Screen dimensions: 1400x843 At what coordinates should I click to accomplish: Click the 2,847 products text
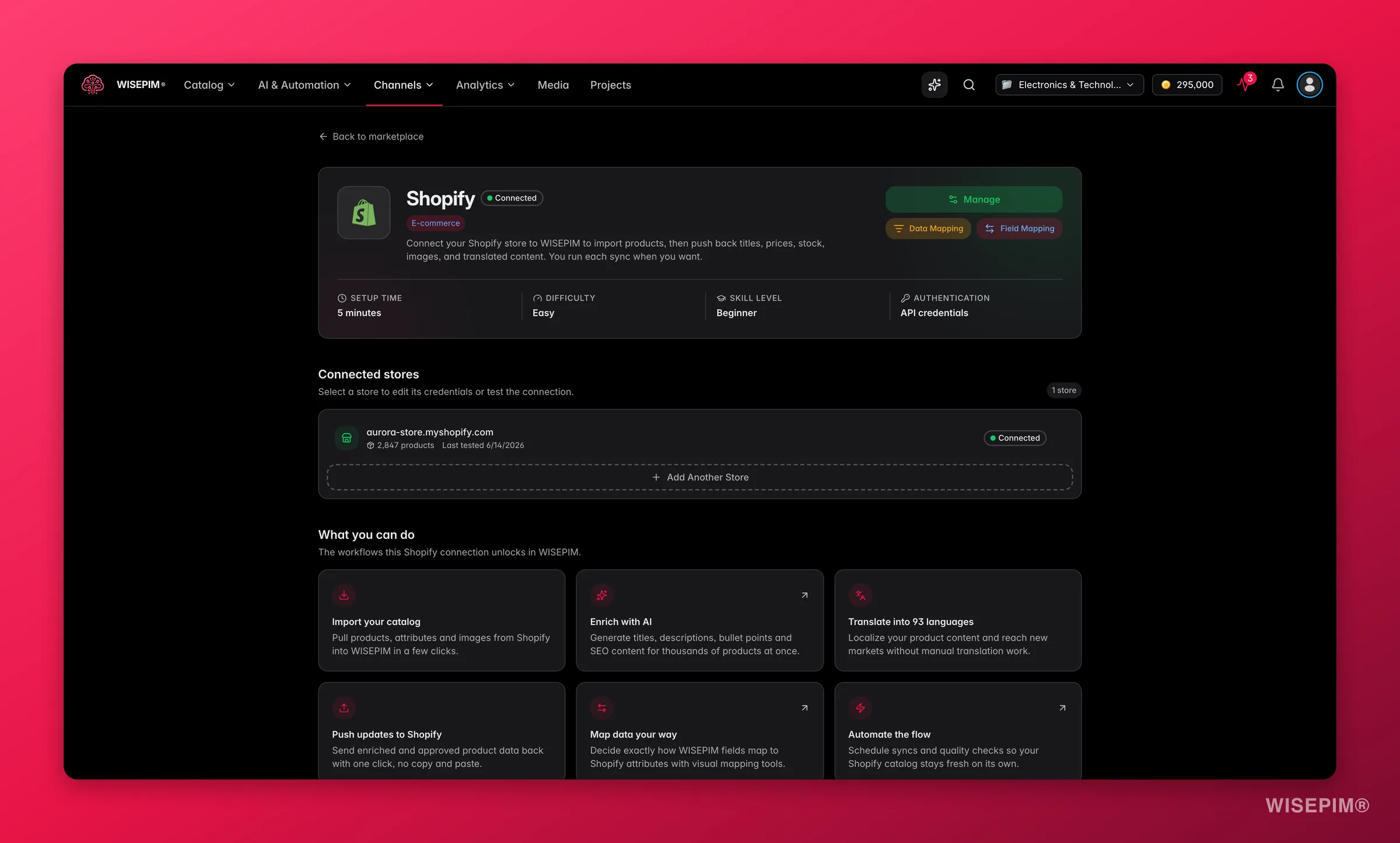(405, 446)
